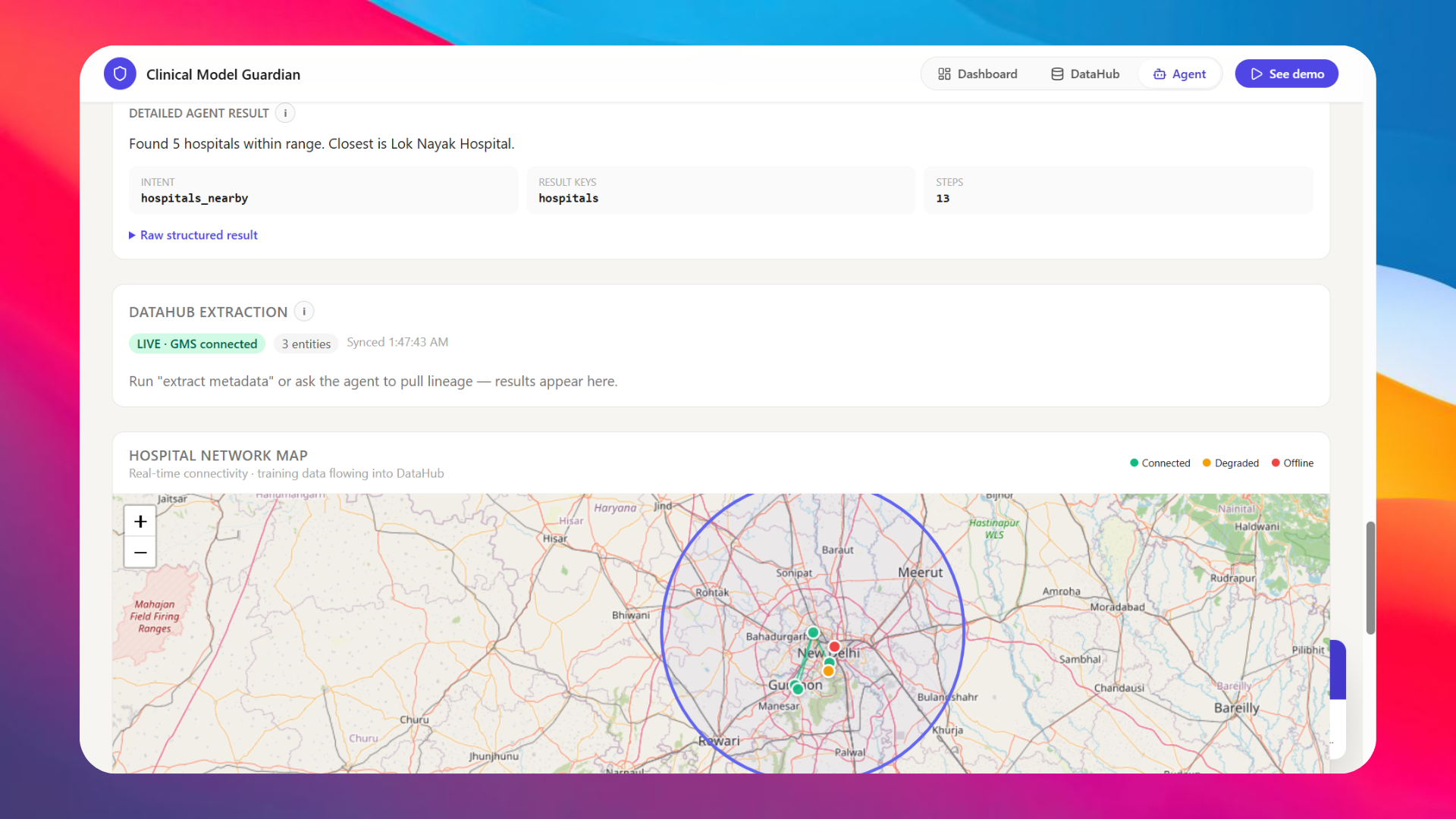The image size is (1456, 819).
Task: Click the steps value 13
Action: click(943, 198)
